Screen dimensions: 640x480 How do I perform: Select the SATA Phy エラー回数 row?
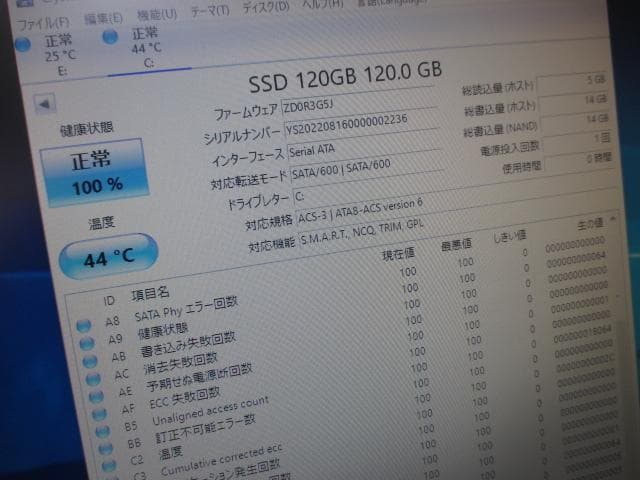click(x=341, y=286)
